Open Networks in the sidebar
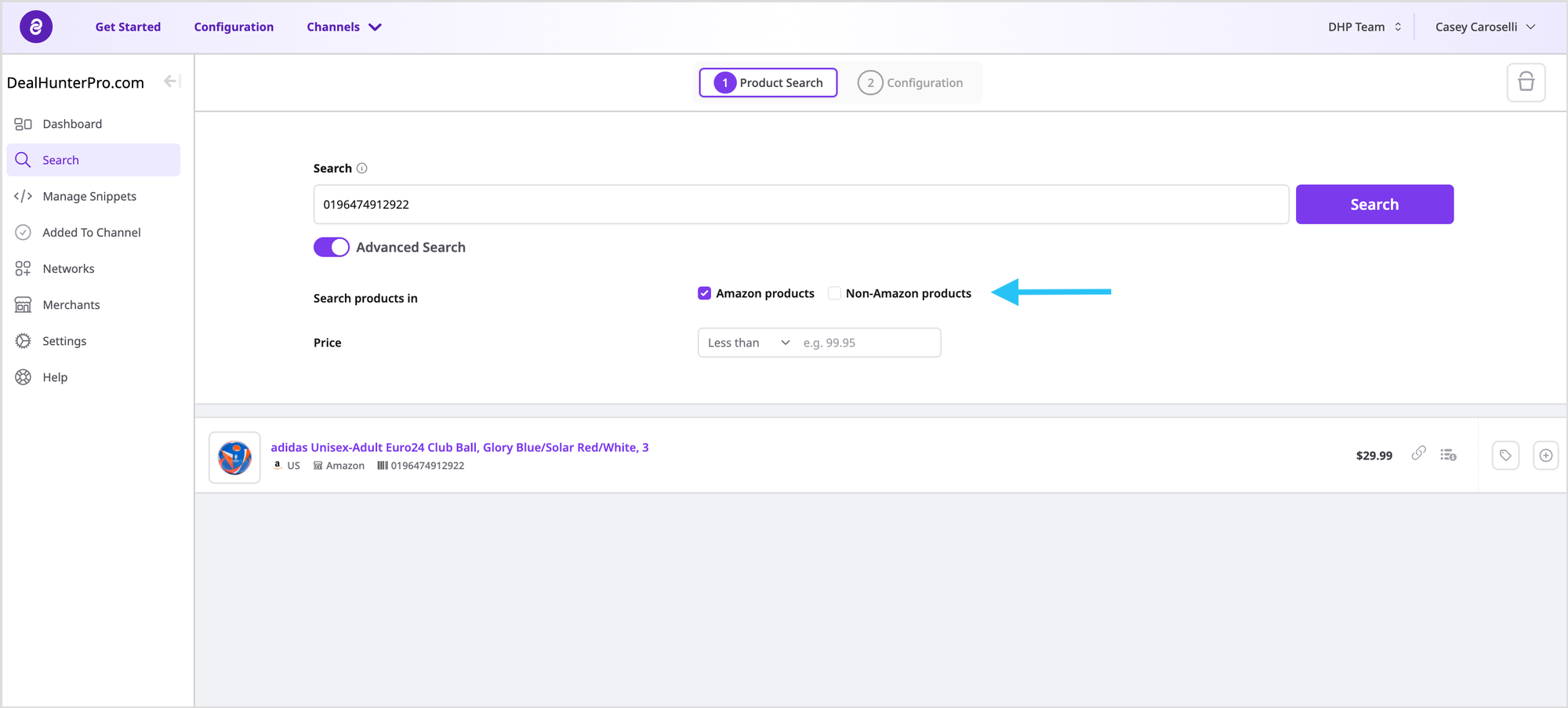The image size is (1568, 708). point(93,268)
